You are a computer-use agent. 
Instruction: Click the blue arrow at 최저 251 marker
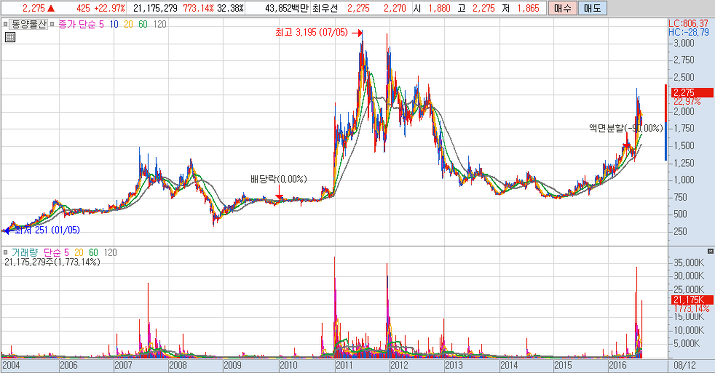[x=6, y=231]
